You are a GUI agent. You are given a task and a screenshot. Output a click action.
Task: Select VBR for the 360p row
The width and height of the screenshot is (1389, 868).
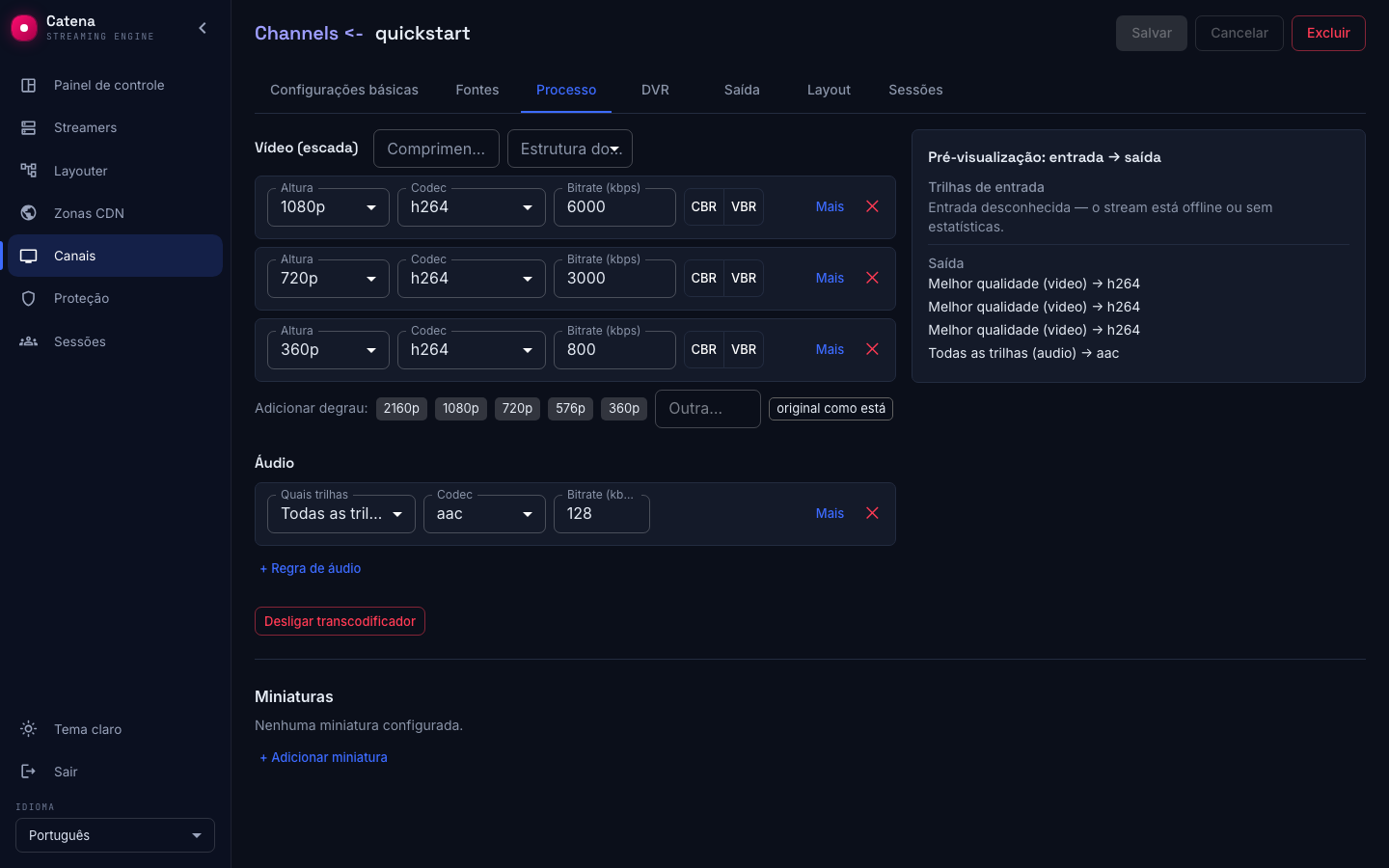[x=744, y=349]
